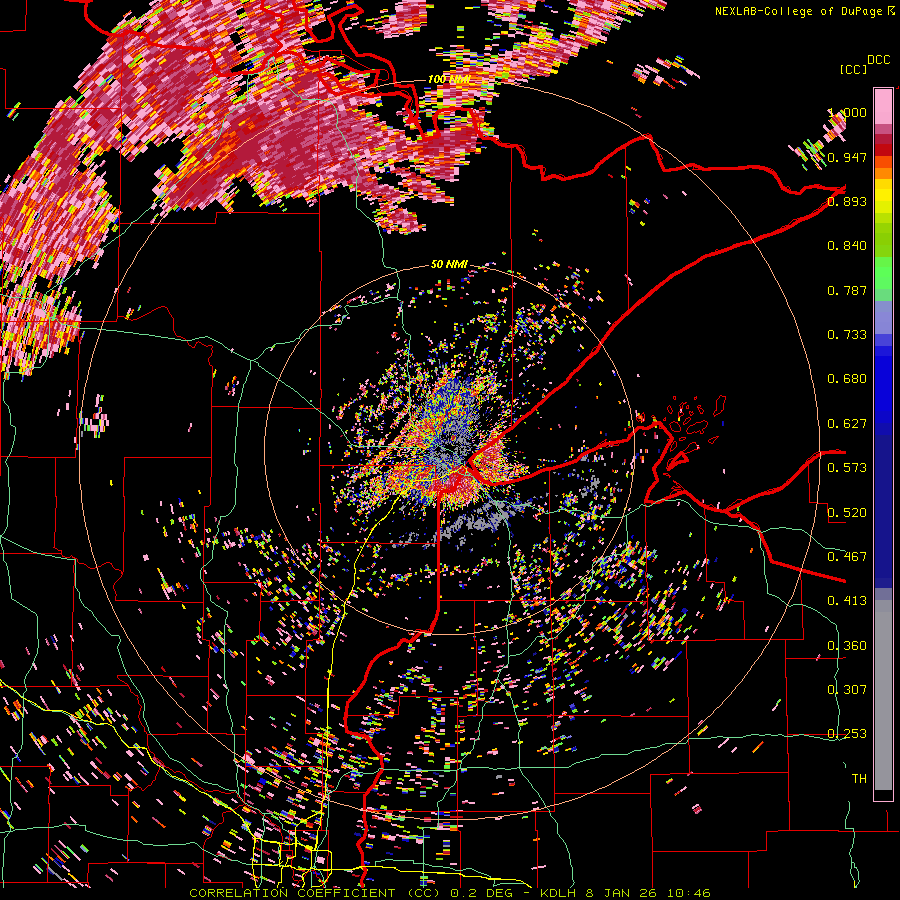Pick the 0.253 value on color scale
Image resolution: width=900 pixels, height=900 pixels.
tap(847, 734)
